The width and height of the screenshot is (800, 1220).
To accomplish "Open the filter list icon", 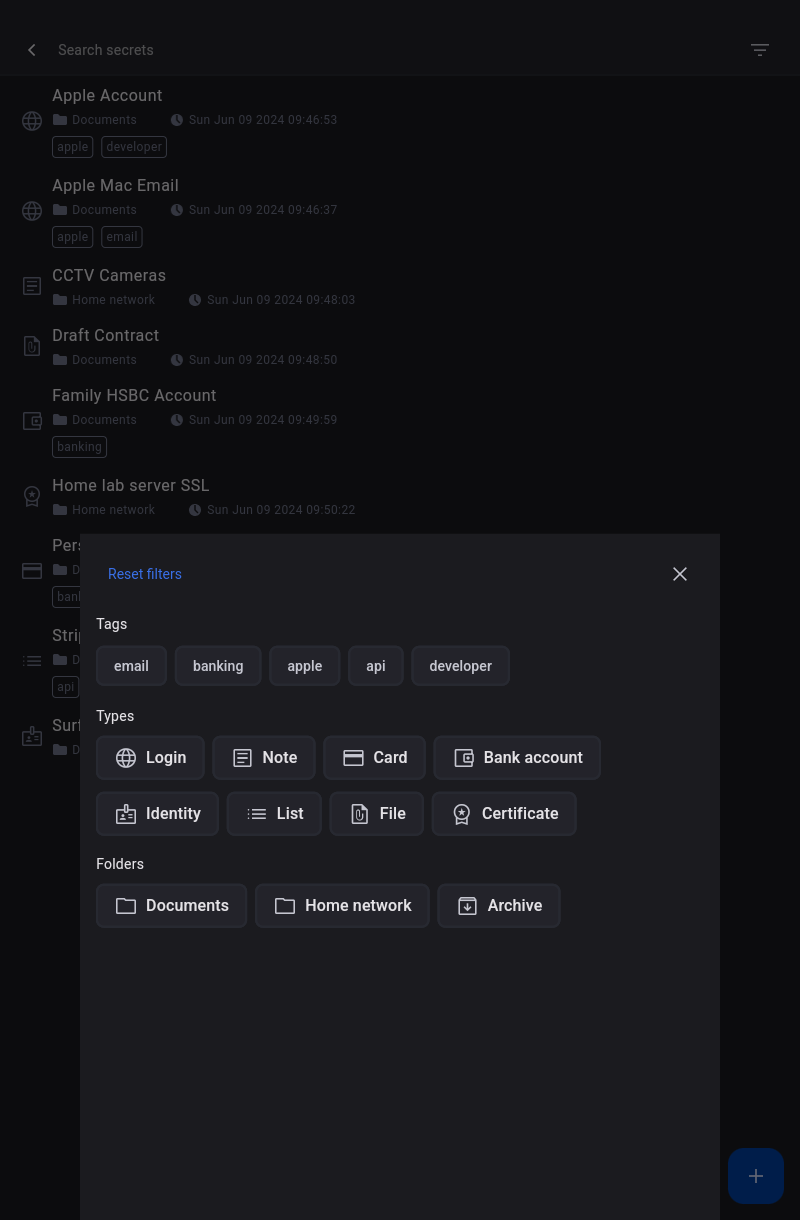I will click(x=760, y=50).
